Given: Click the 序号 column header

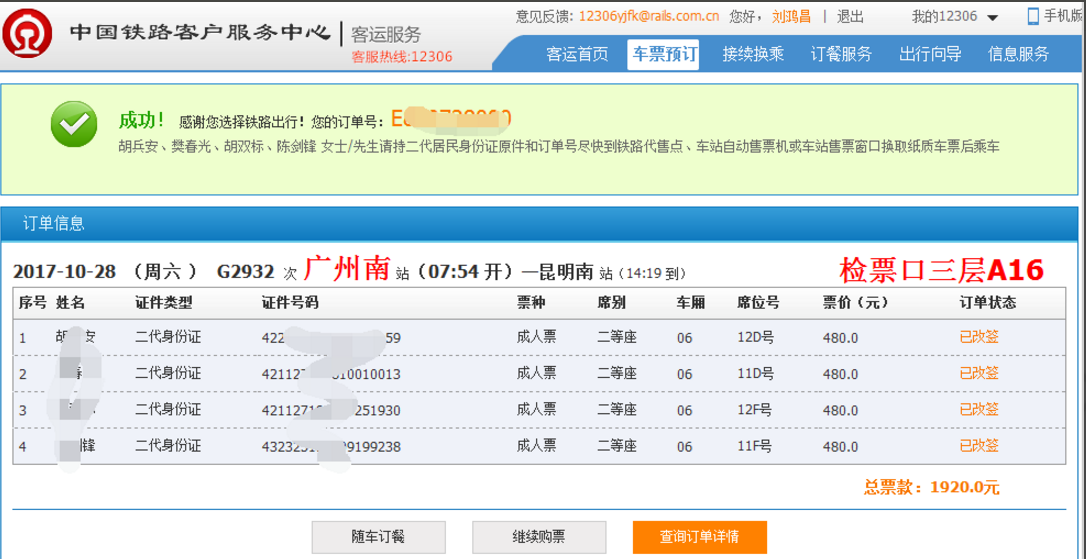Looking at the screenshot, I should (x=32, y=303).
